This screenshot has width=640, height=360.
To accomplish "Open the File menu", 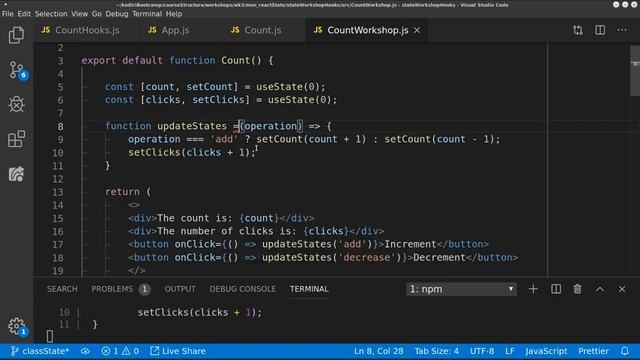I will pyautogui.click(x=7, y=13).
